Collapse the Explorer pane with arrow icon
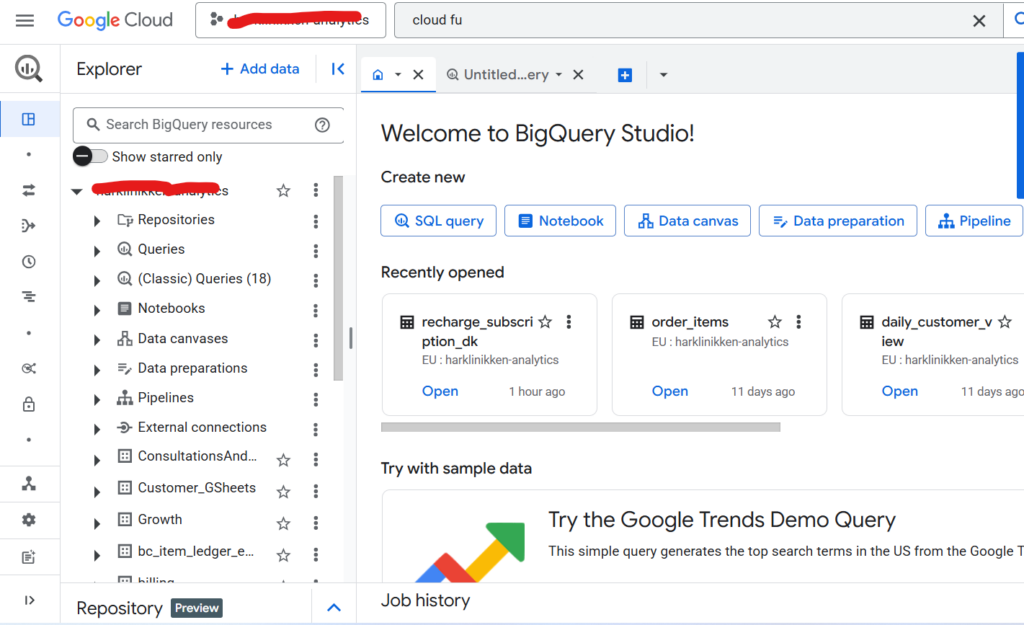The image size is (1024, 625). point(338,69)
